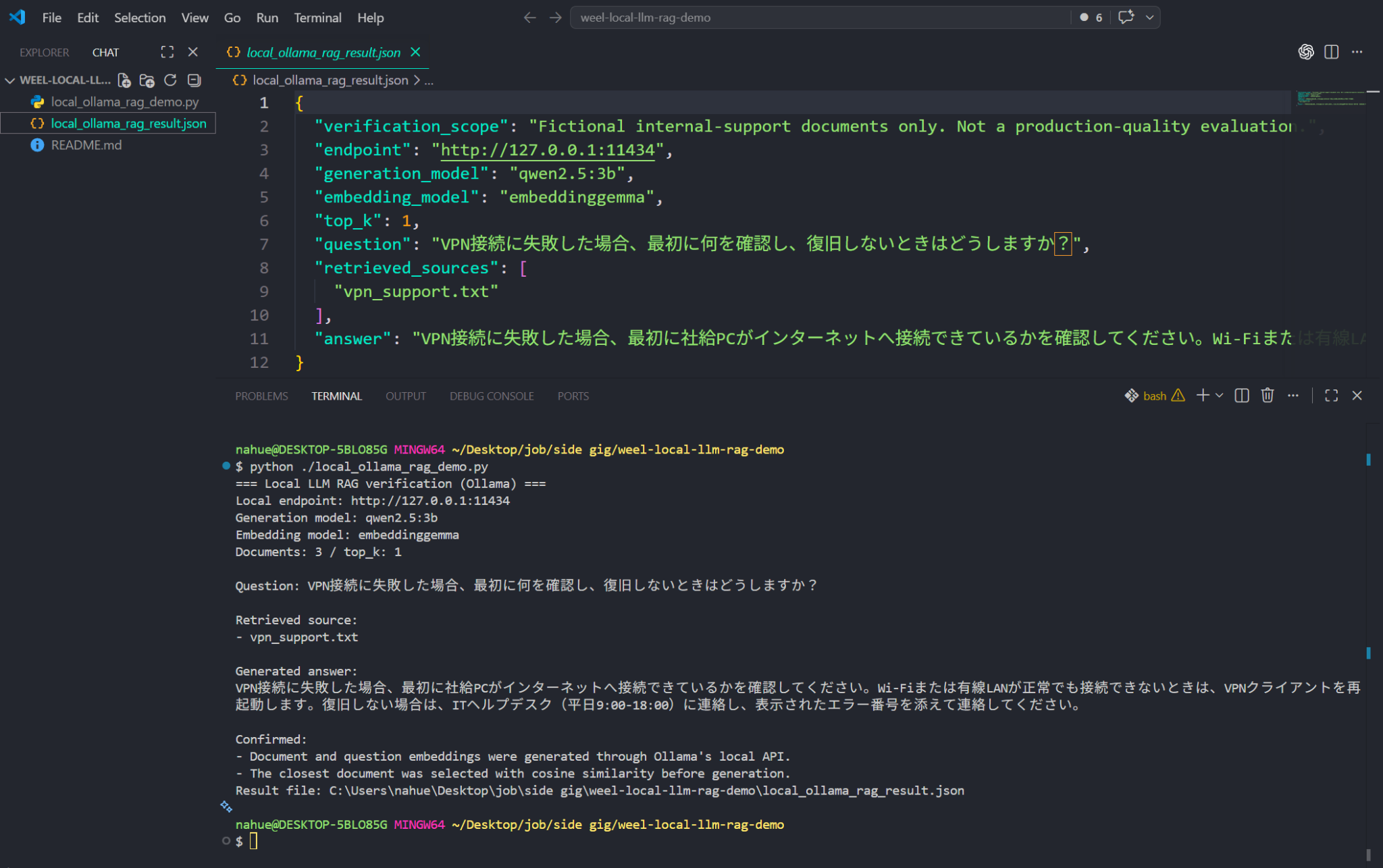This screenshot has width=1383, height=868.
Task: Click the terminal vertical scrollbar
Action: click(1368, 641)
